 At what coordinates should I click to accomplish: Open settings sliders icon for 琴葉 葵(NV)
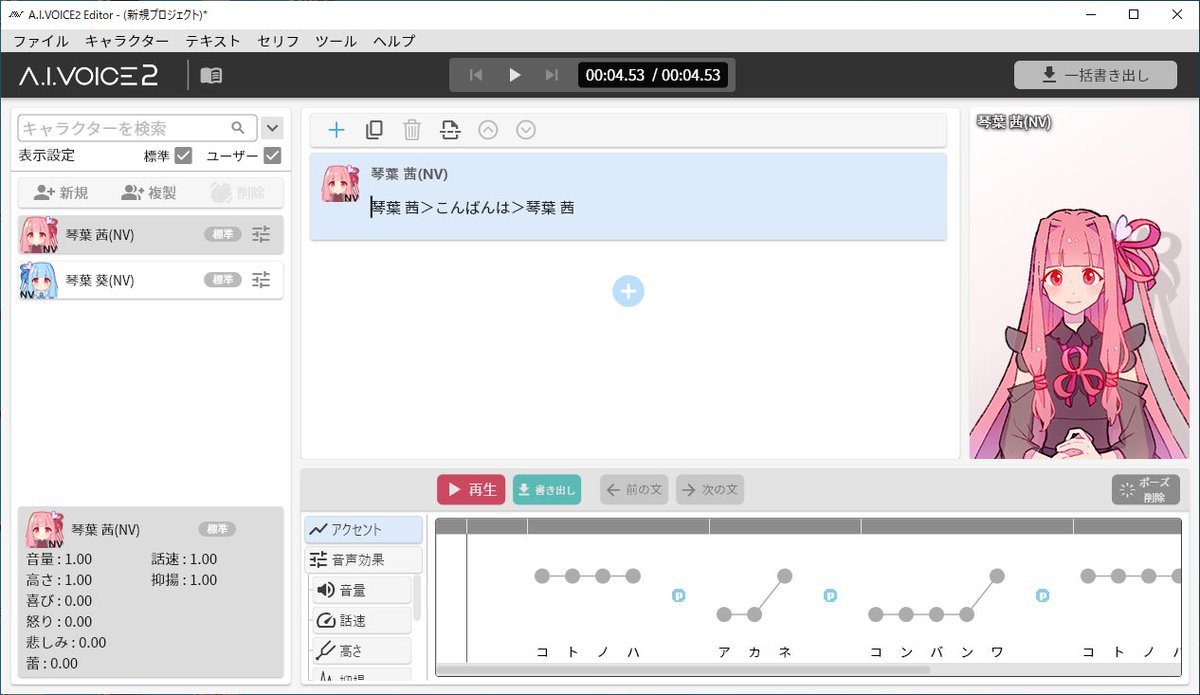pyautogui.click(x=261, y=280)
